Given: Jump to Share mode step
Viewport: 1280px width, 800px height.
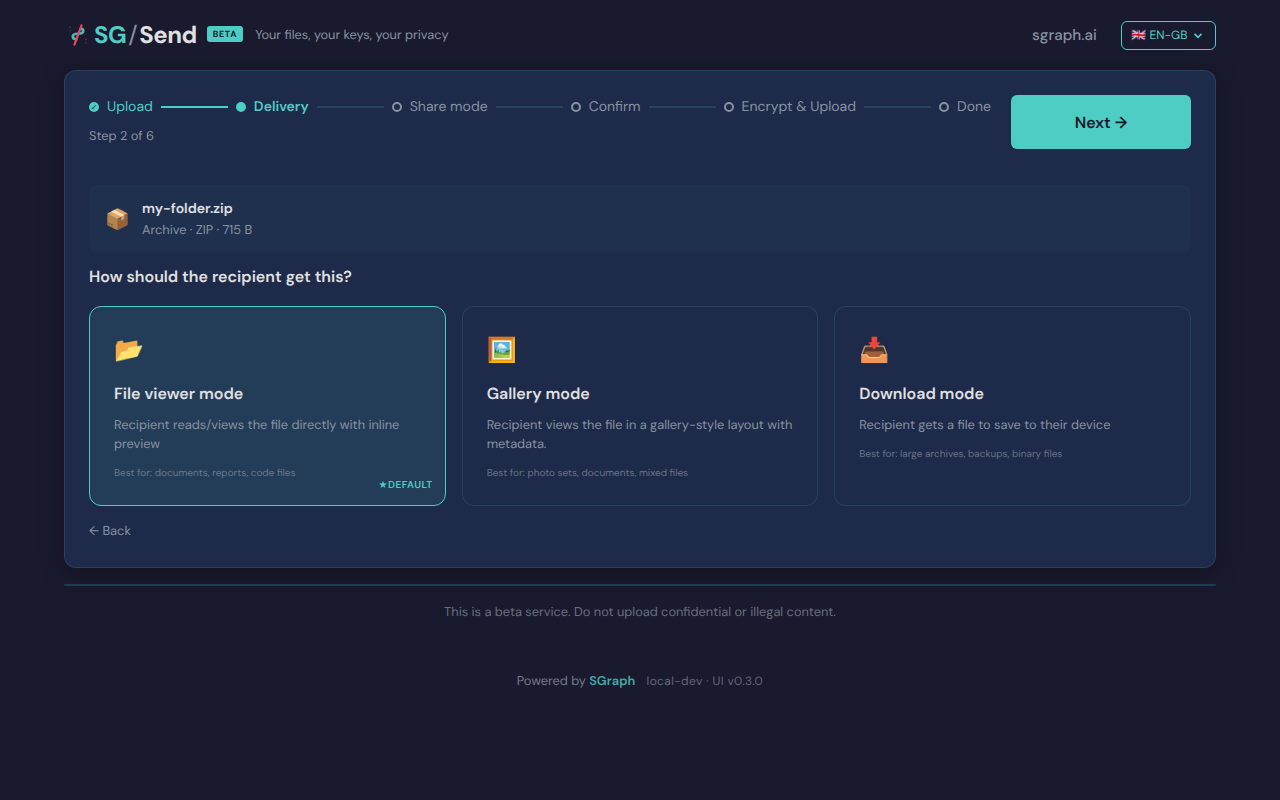Looking at the screenshot, I should (447, 107).
